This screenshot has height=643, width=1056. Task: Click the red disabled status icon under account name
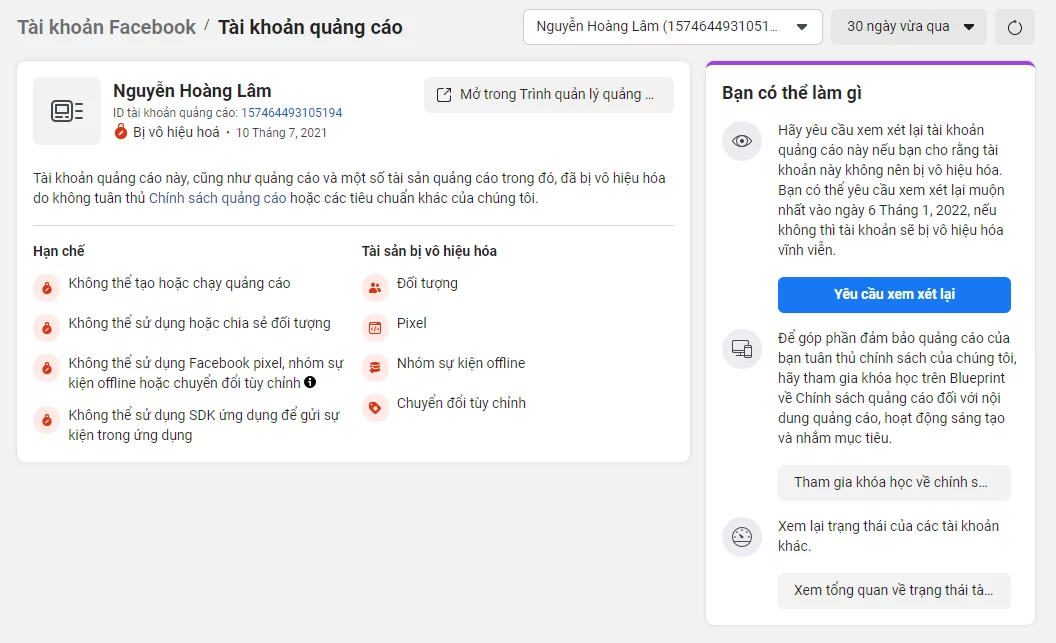[x=121, y=132]
